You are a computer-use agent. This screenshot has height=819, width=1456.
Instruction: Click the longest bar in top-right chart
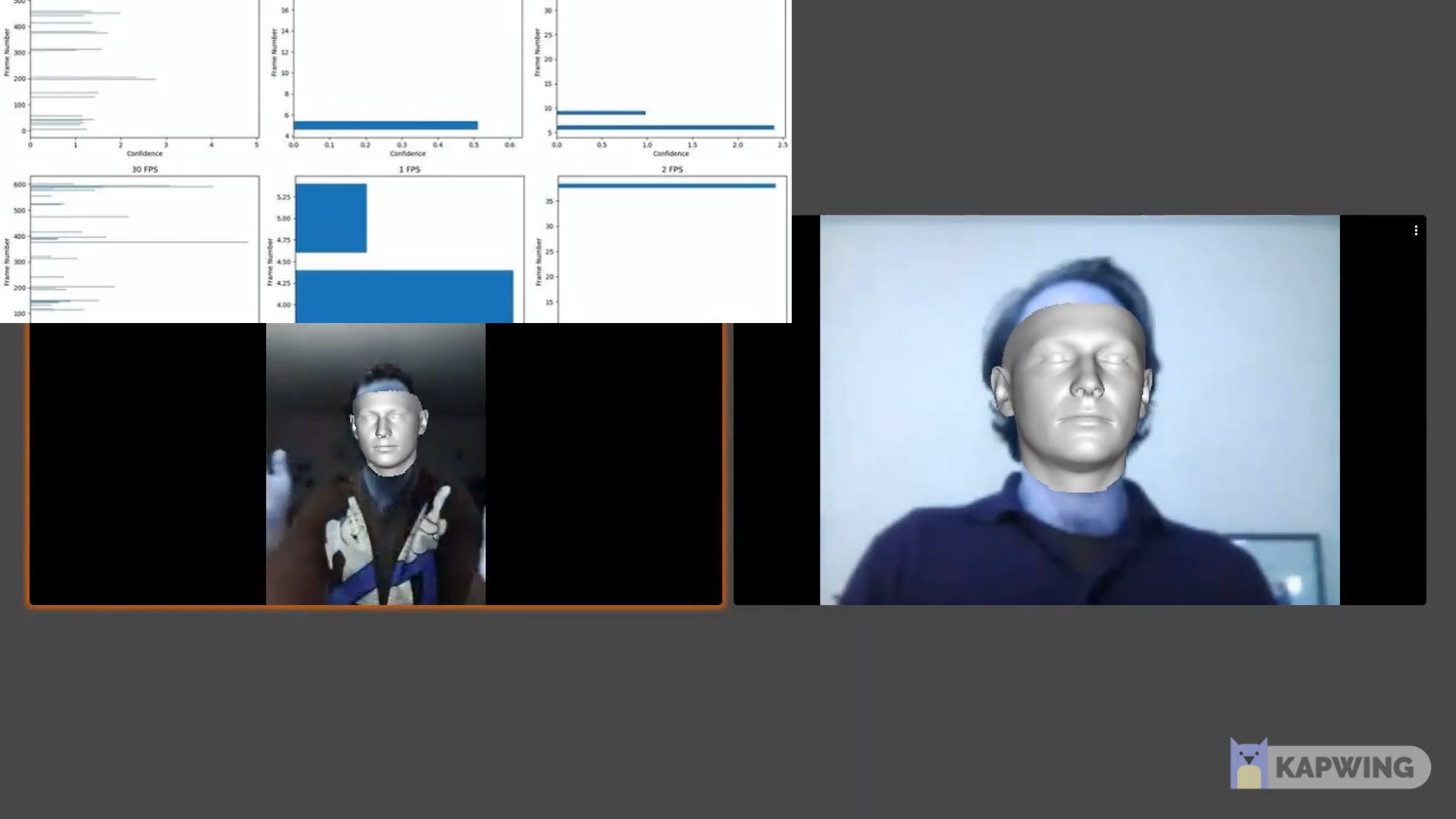click(x=665, y=127)
